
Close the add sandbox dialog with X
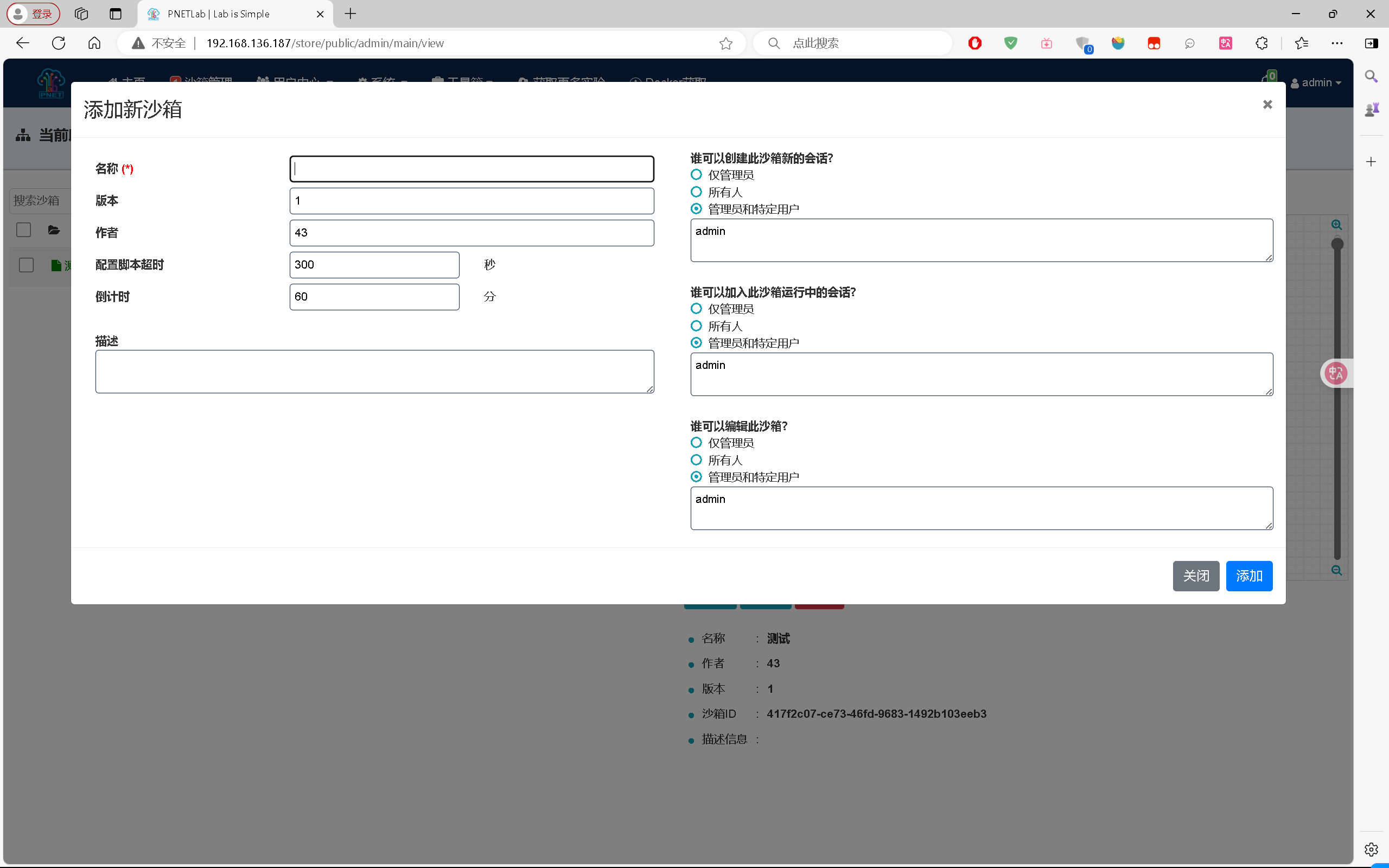point(1267,105)
